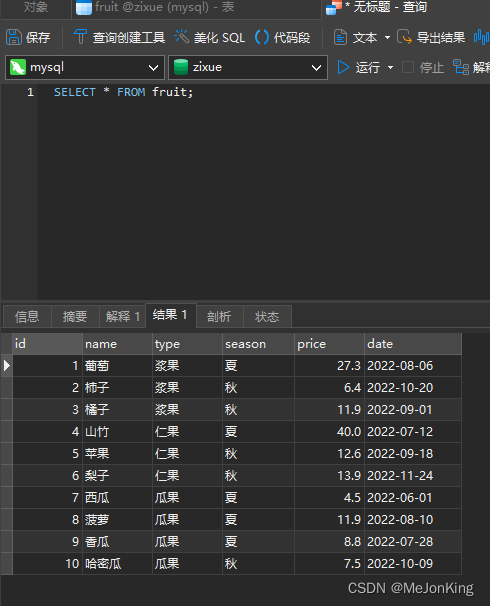Click the Export Results arrow icon
Viewport: 490px width, 606px height.
coord(404,37)
